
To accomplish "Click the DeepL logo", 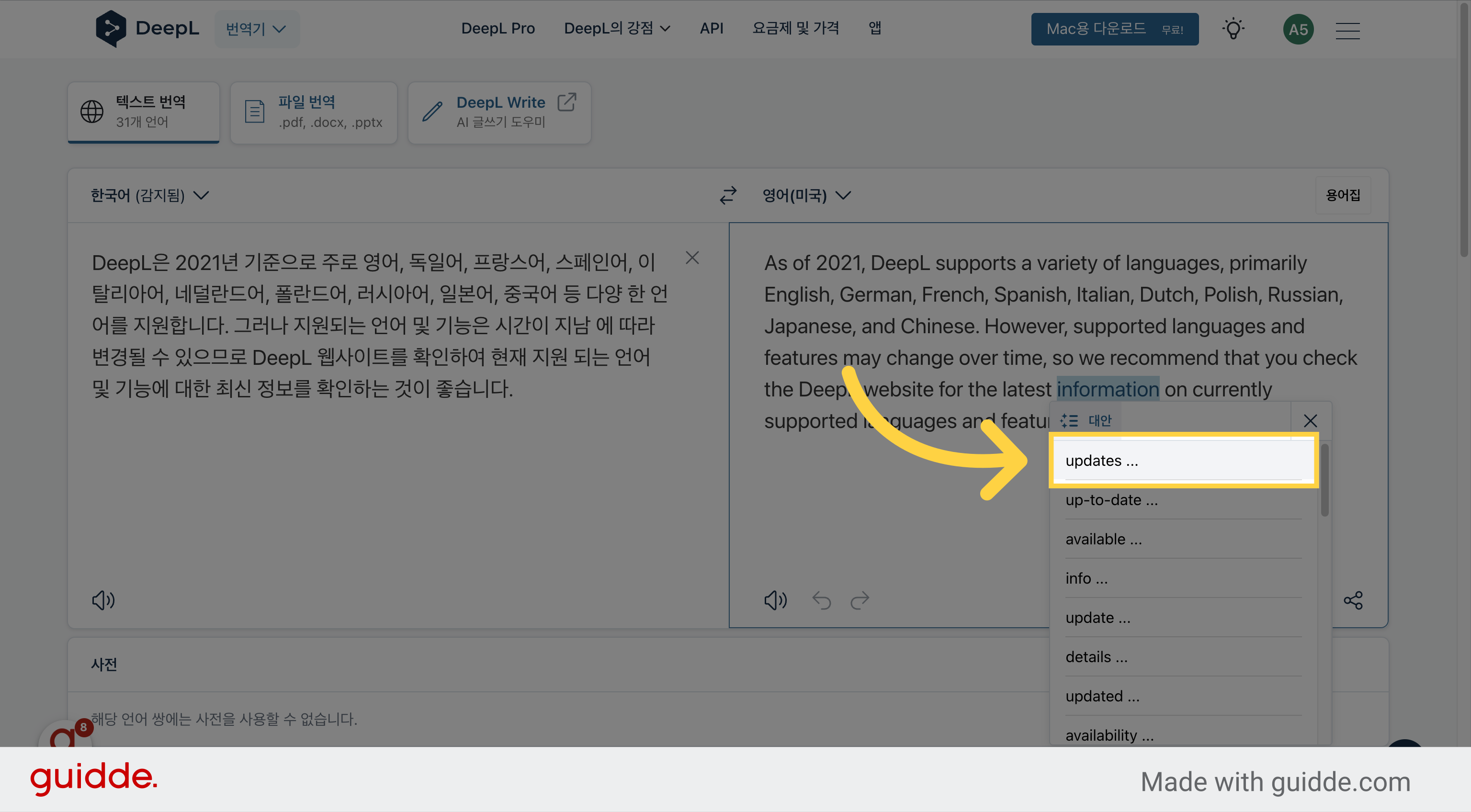I will 147,29.
